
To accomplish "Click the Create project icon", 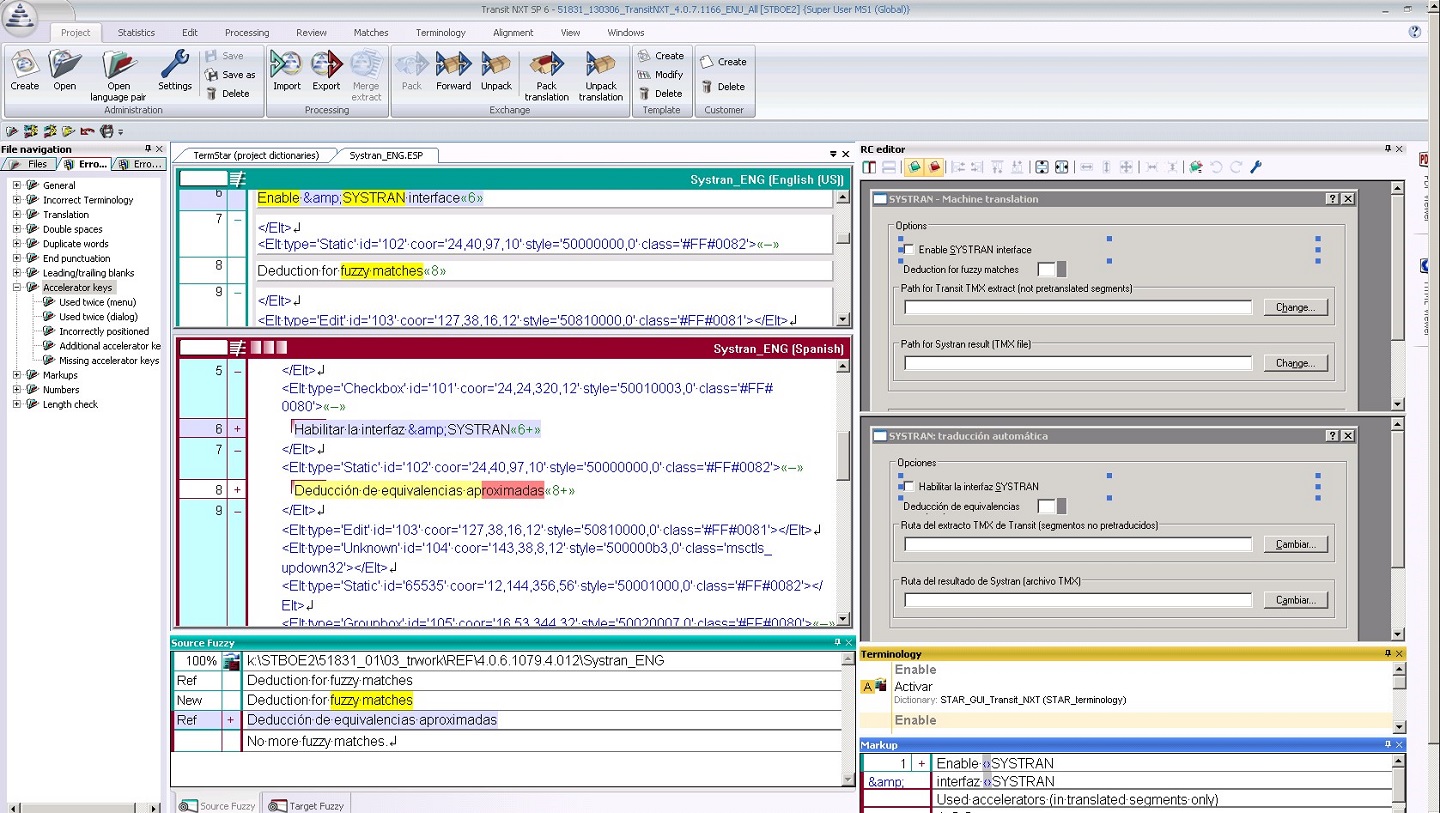I will (x=24, y=64).
